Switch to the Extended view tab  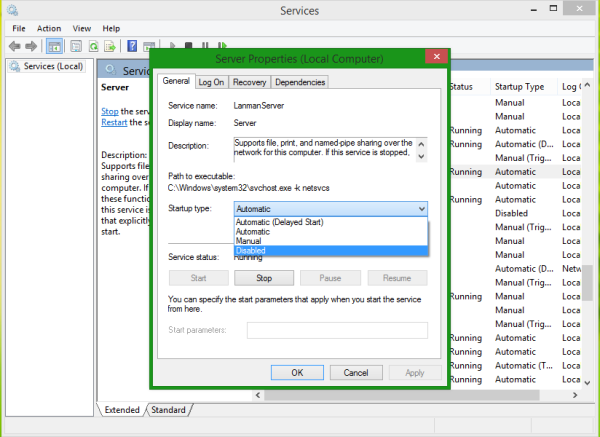[122, 410]
